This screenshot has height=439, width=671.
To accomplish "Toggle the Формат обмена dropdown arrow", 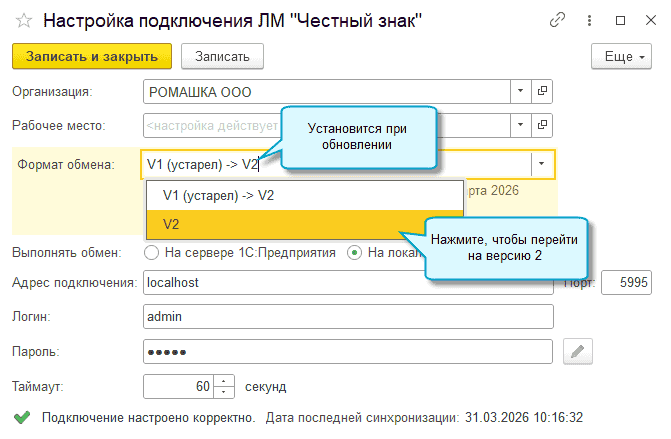I will [x=541, y=164].
